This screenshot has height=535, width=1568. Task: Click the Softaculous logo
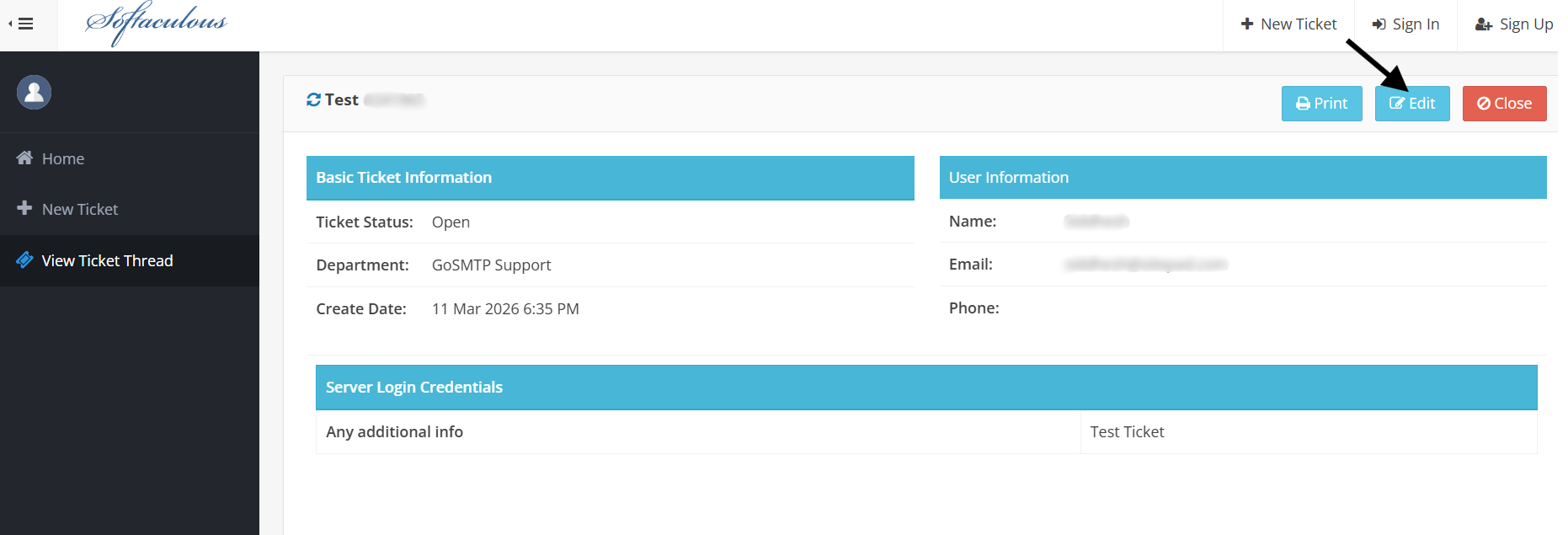[155, 24]
